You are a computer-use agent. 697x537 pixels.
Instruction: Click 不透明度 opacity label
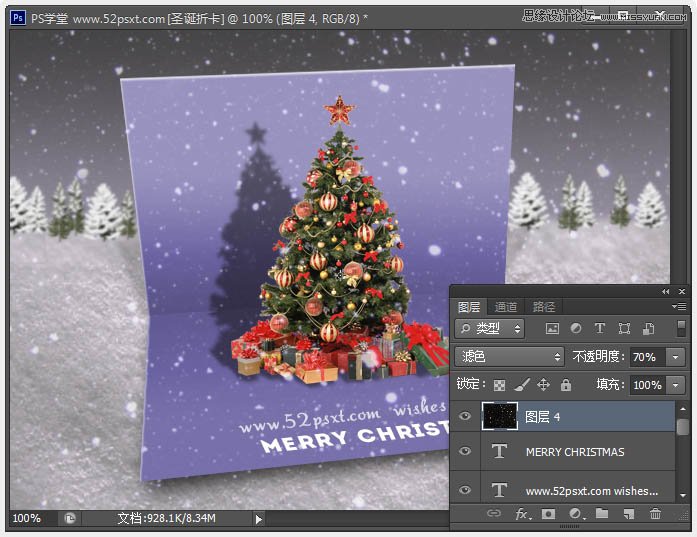point(599,357)
